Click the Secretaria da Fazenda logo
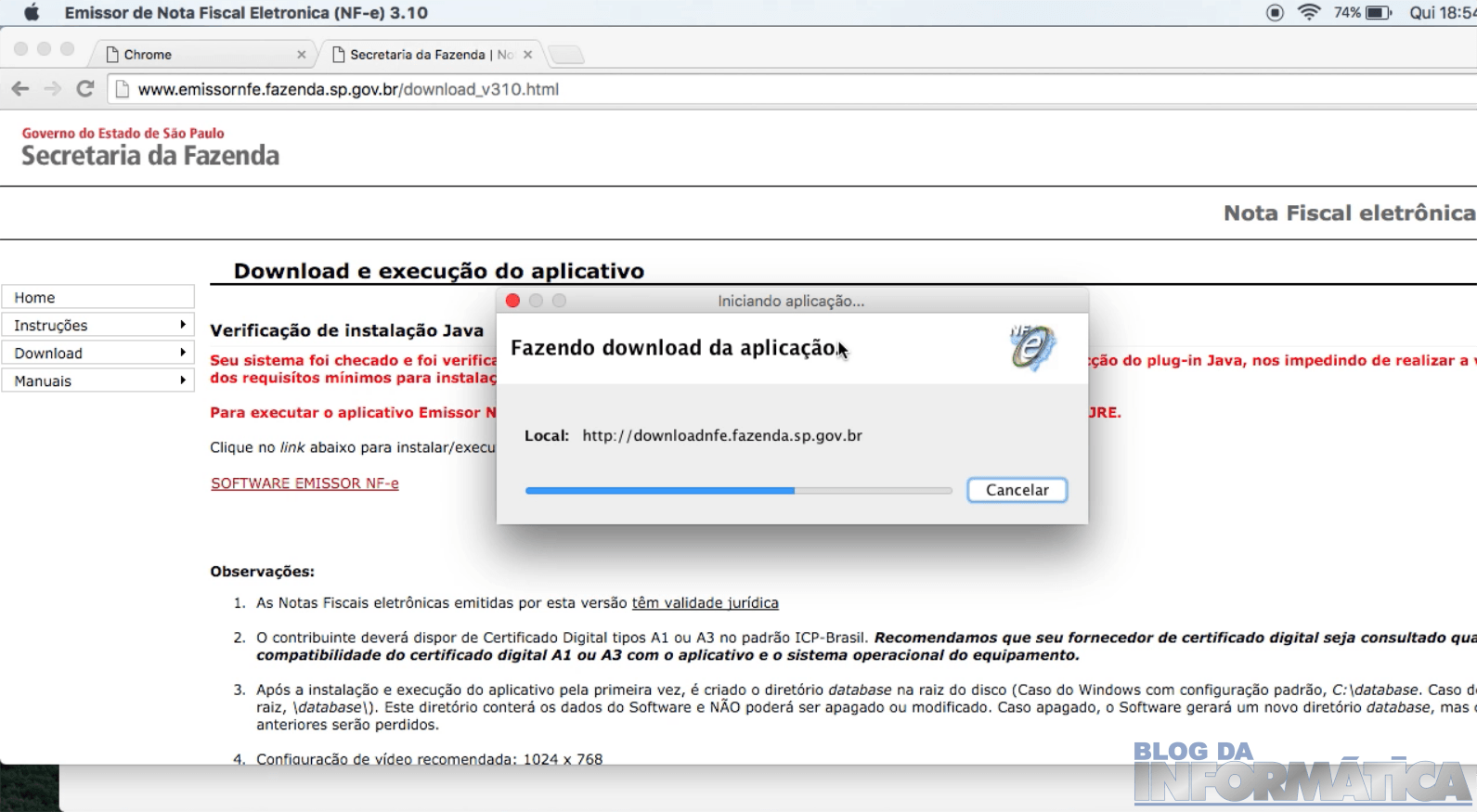Screen dimensions: 1477x812 [150, 148]
